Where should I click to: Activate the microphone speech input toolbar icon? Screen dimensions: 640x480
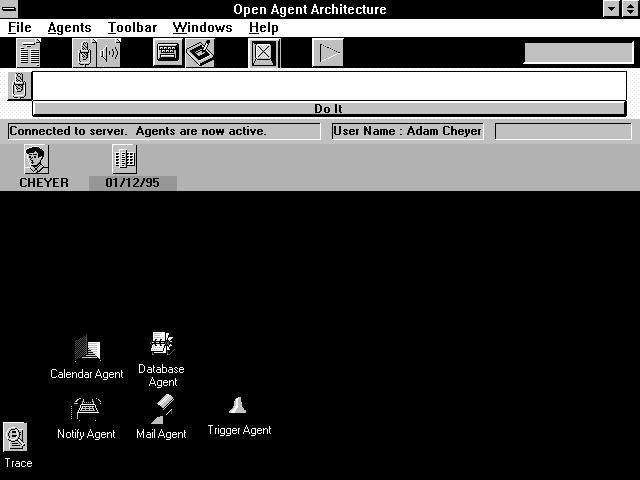click(84, 53)
